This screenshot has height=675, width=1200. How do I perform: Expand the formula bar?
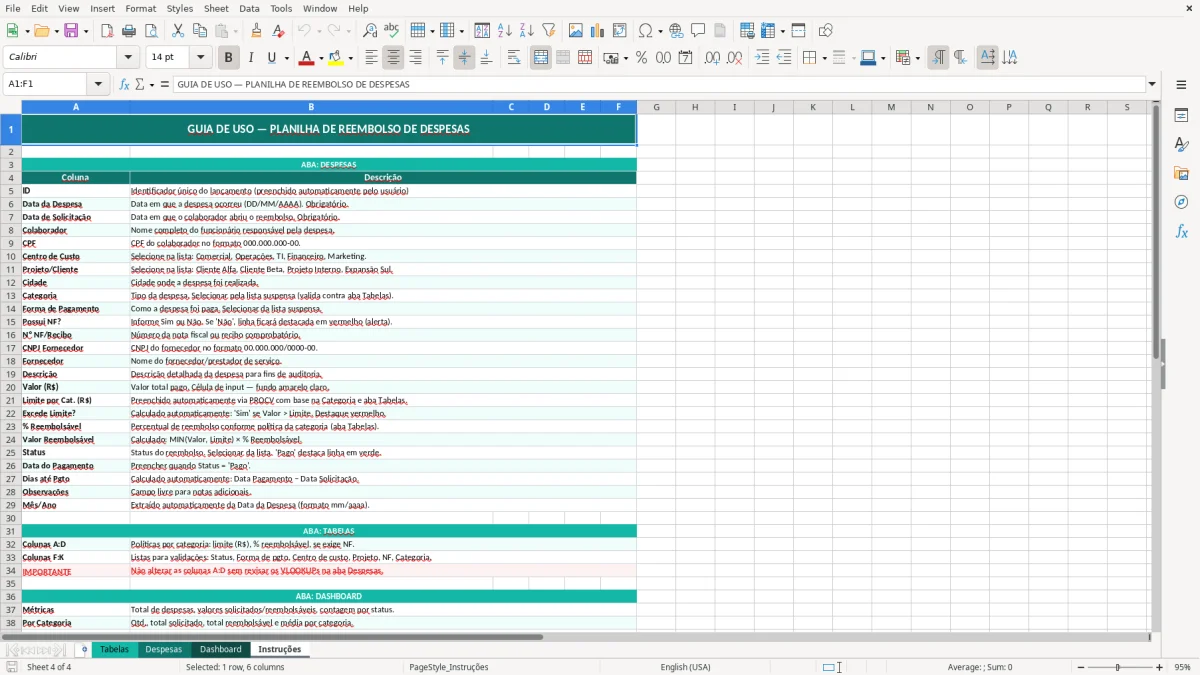pos(1153,84)
